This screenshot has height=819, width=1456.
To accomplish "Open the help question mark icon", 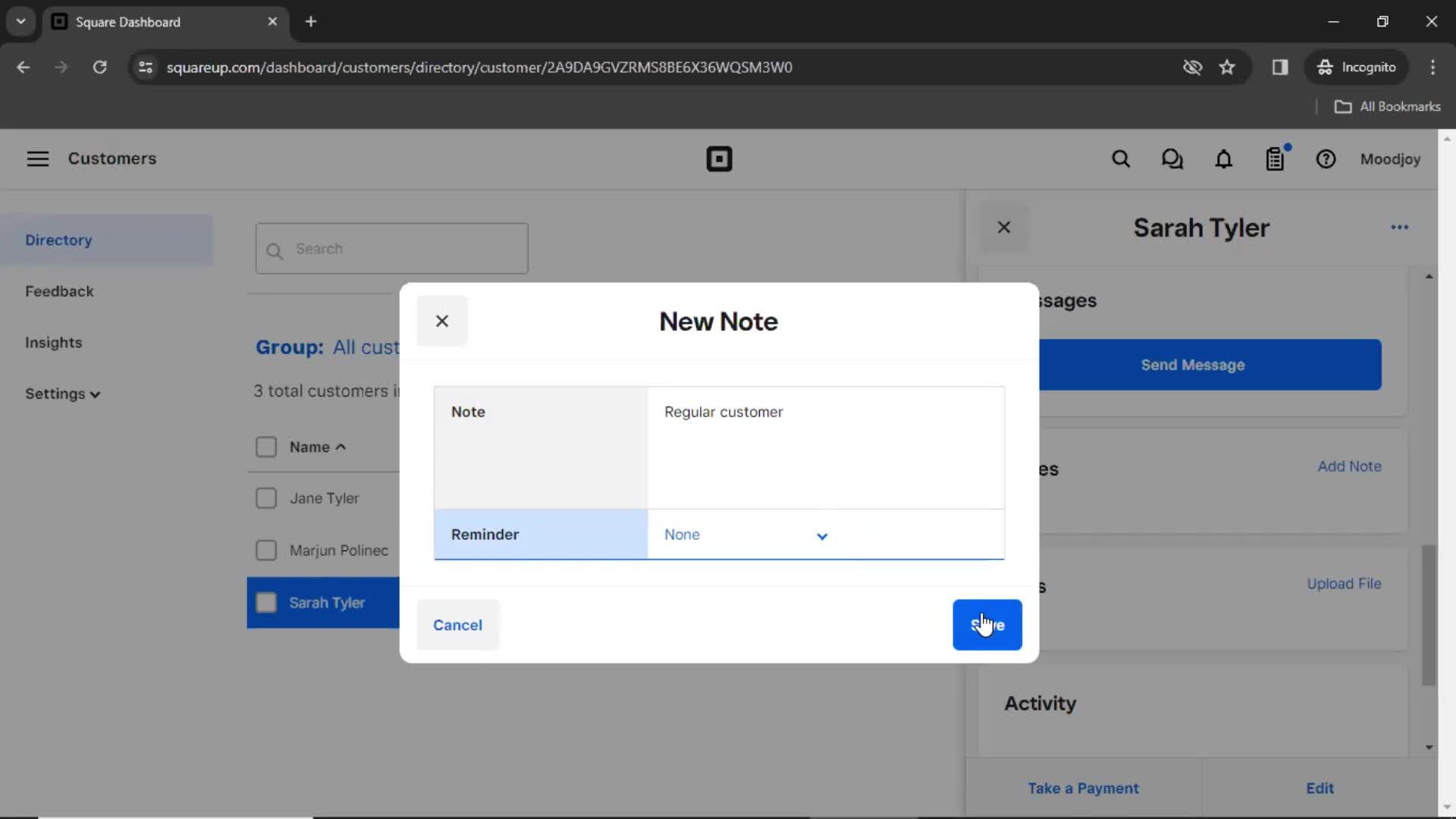I will coord(1326,159).
